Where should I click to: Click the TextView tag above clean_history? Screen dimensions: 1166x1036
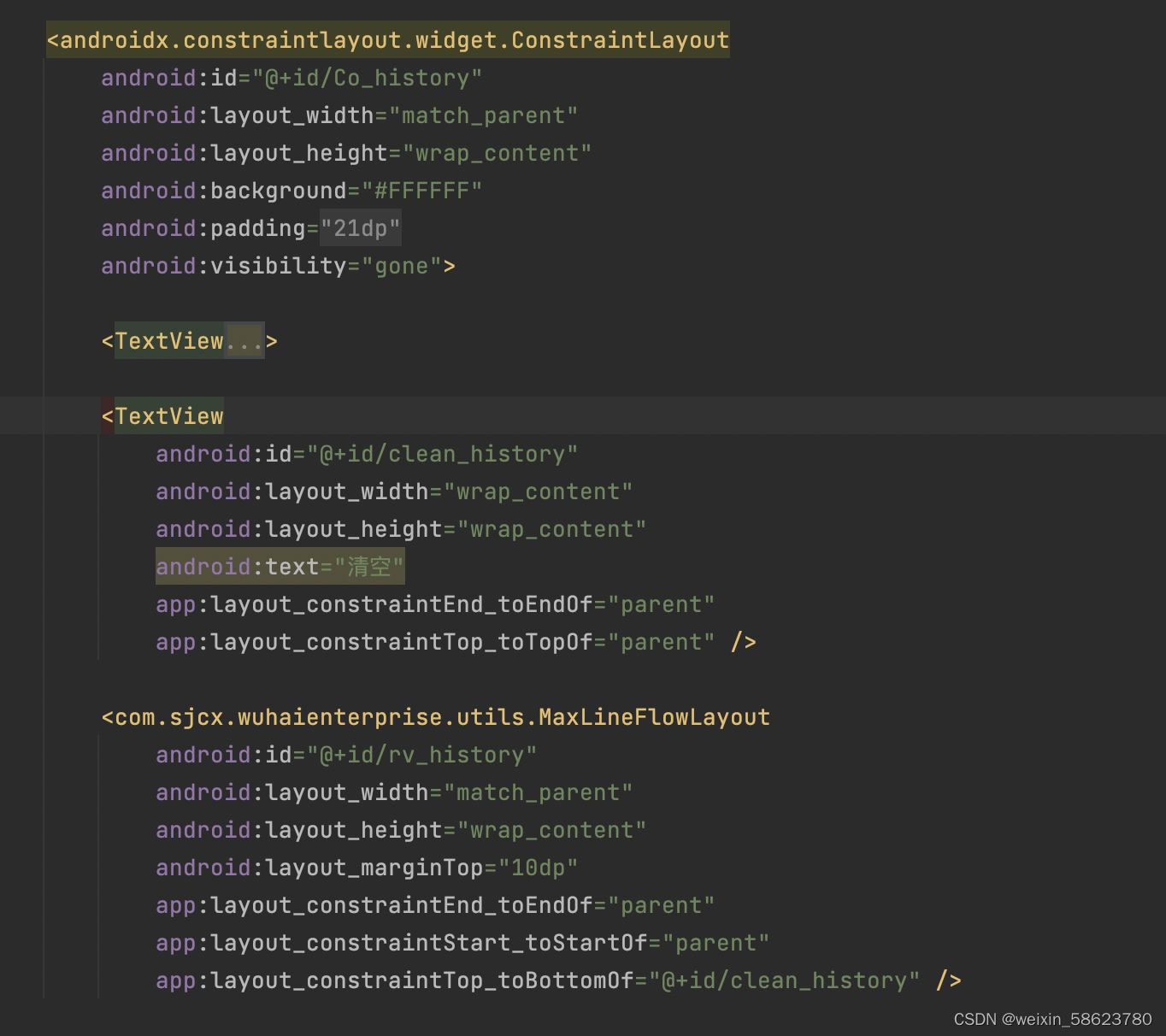tap(162, 416)
